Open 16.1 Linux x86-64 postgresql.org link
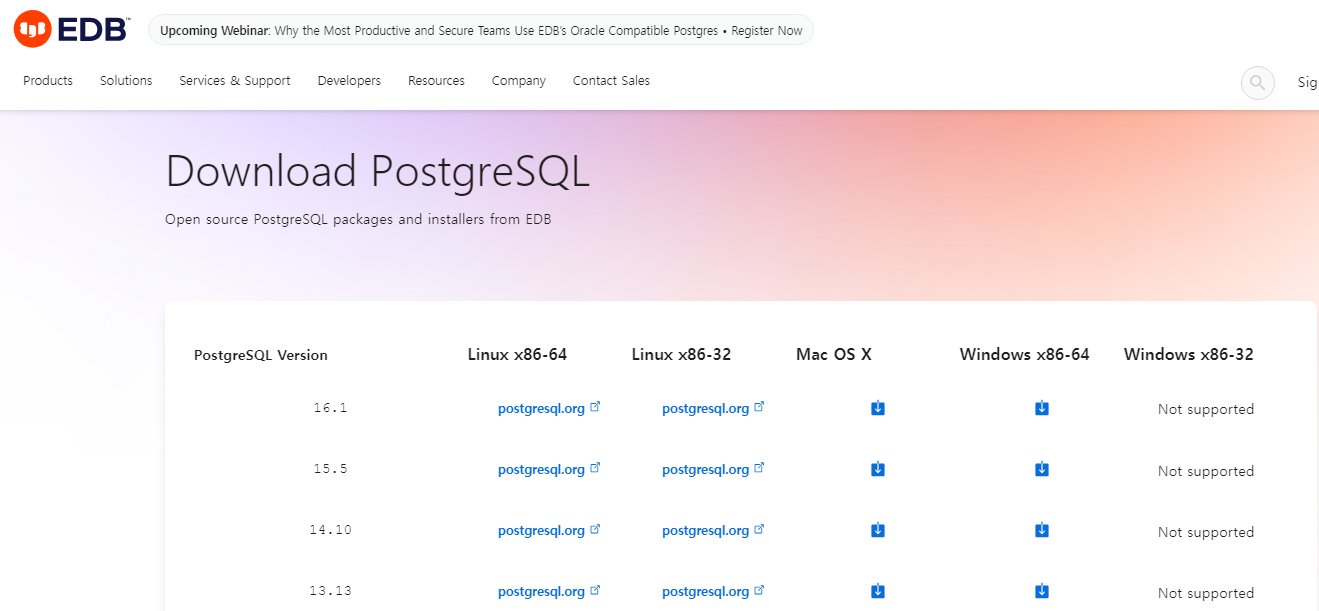 point(549,408)
